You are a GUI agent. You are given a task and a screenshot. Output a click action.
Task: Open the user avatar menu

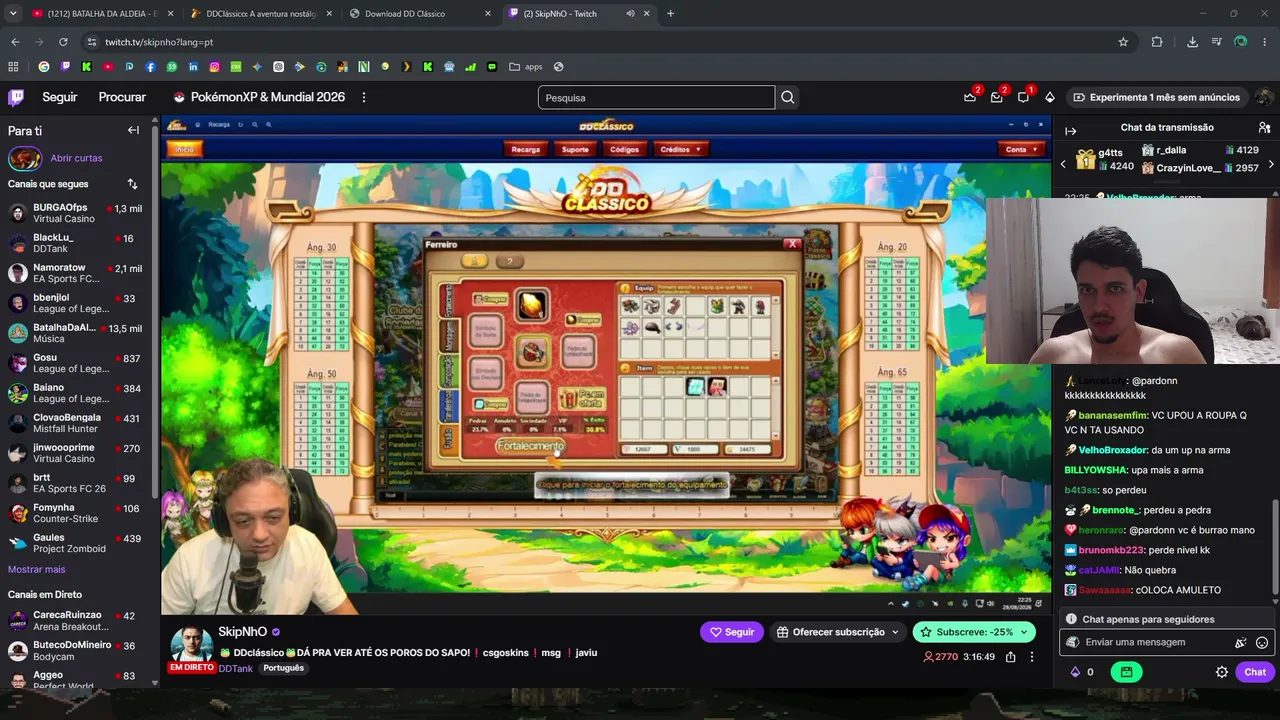1263,97
